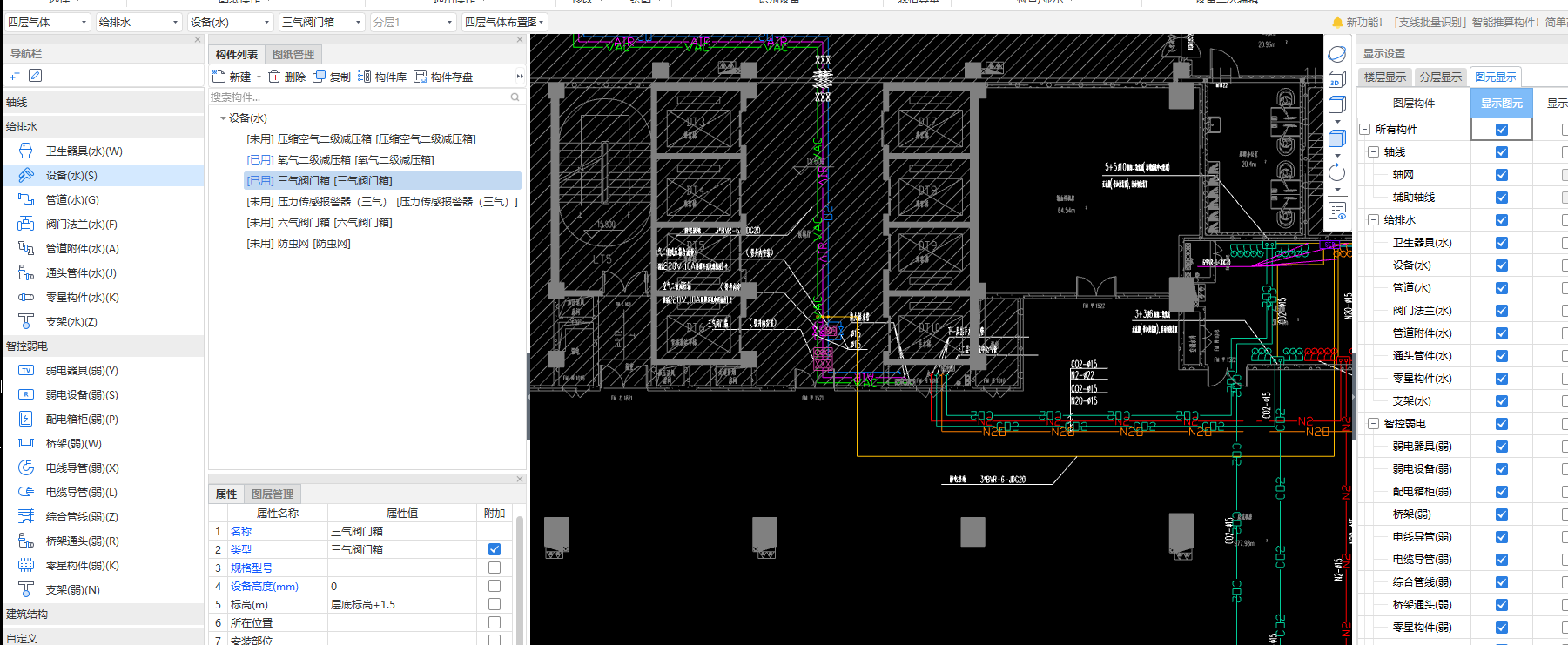Screen dimensions: 1568x645
Task: Open 通头管件(水)(J) item
Action: point(81,272)
